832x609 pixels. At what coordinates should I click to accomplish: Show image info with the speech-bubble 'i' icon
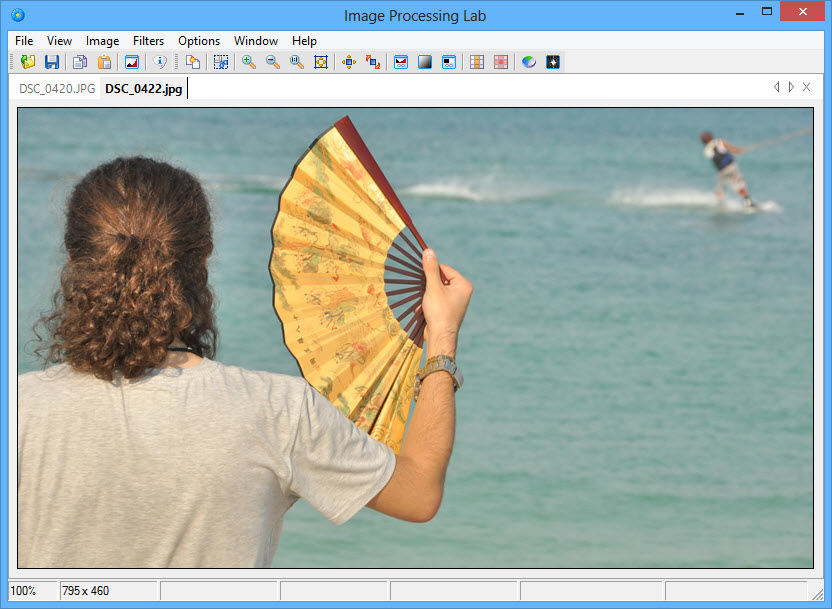click(x=160, y=62)
